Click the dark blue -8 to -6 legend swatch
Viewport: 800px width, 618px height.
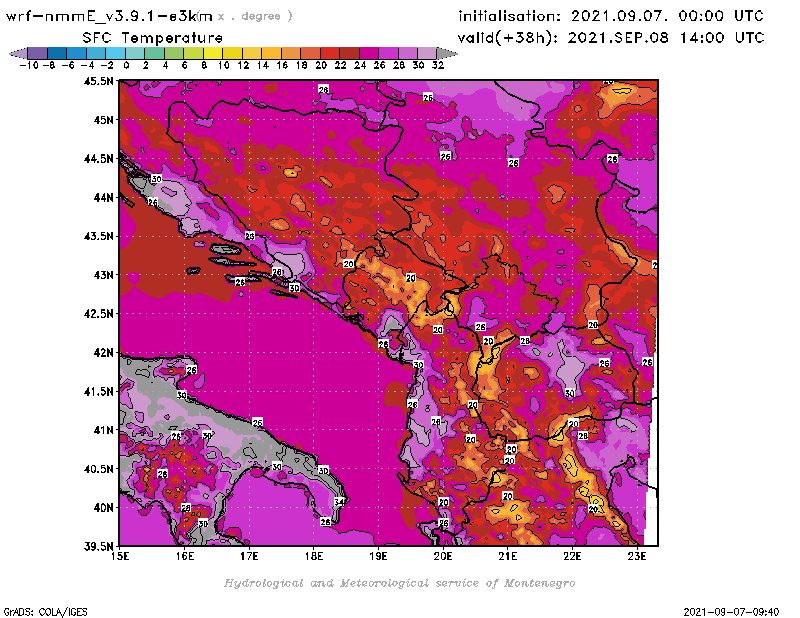[57, 53]
